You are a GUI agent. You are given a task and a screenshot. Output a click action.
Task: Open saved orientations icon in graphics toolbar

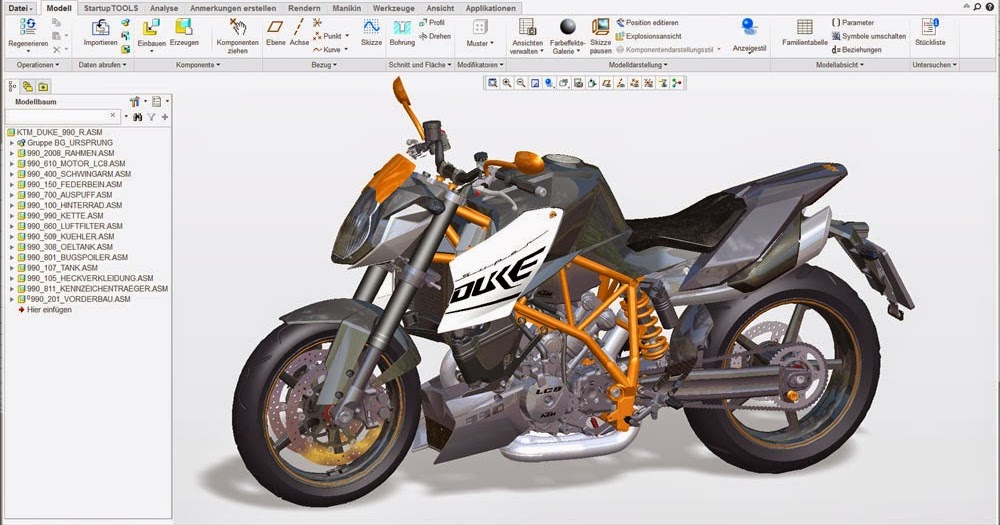tap(564, 83)
